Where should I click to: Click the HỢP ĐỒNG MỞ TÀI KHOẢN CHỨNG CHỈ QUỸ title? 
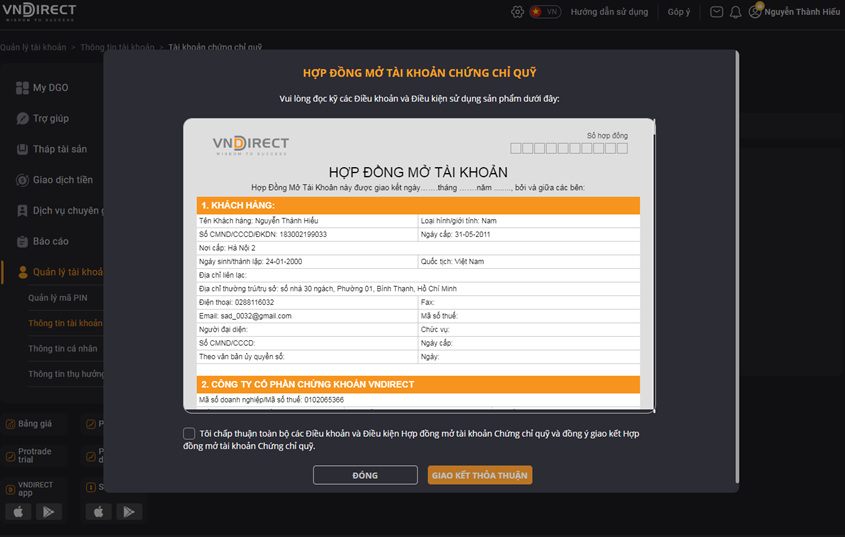(x=420, y=73)
